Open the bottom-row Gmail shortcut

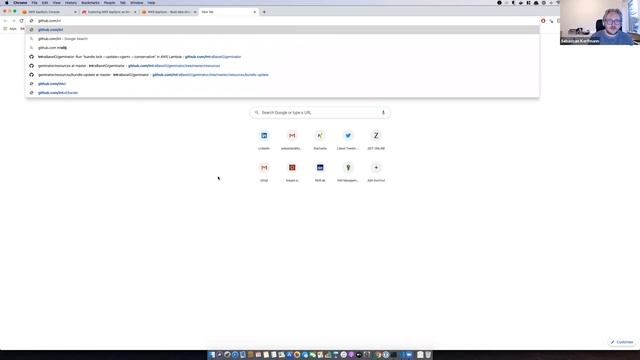[x=264, y=168]
